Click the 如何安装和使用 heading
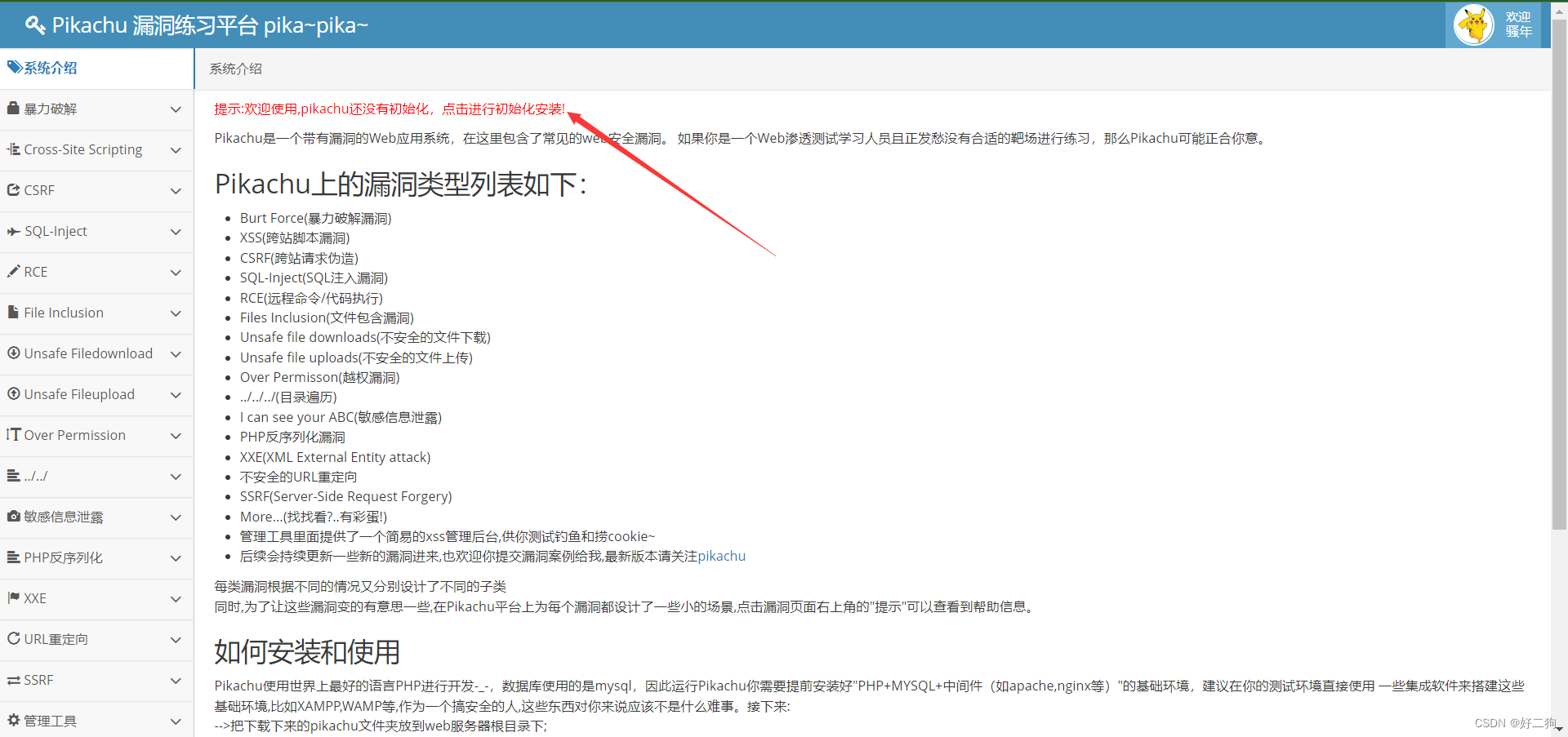Viewport: 1568px width, 737px height. pos(307,652)
